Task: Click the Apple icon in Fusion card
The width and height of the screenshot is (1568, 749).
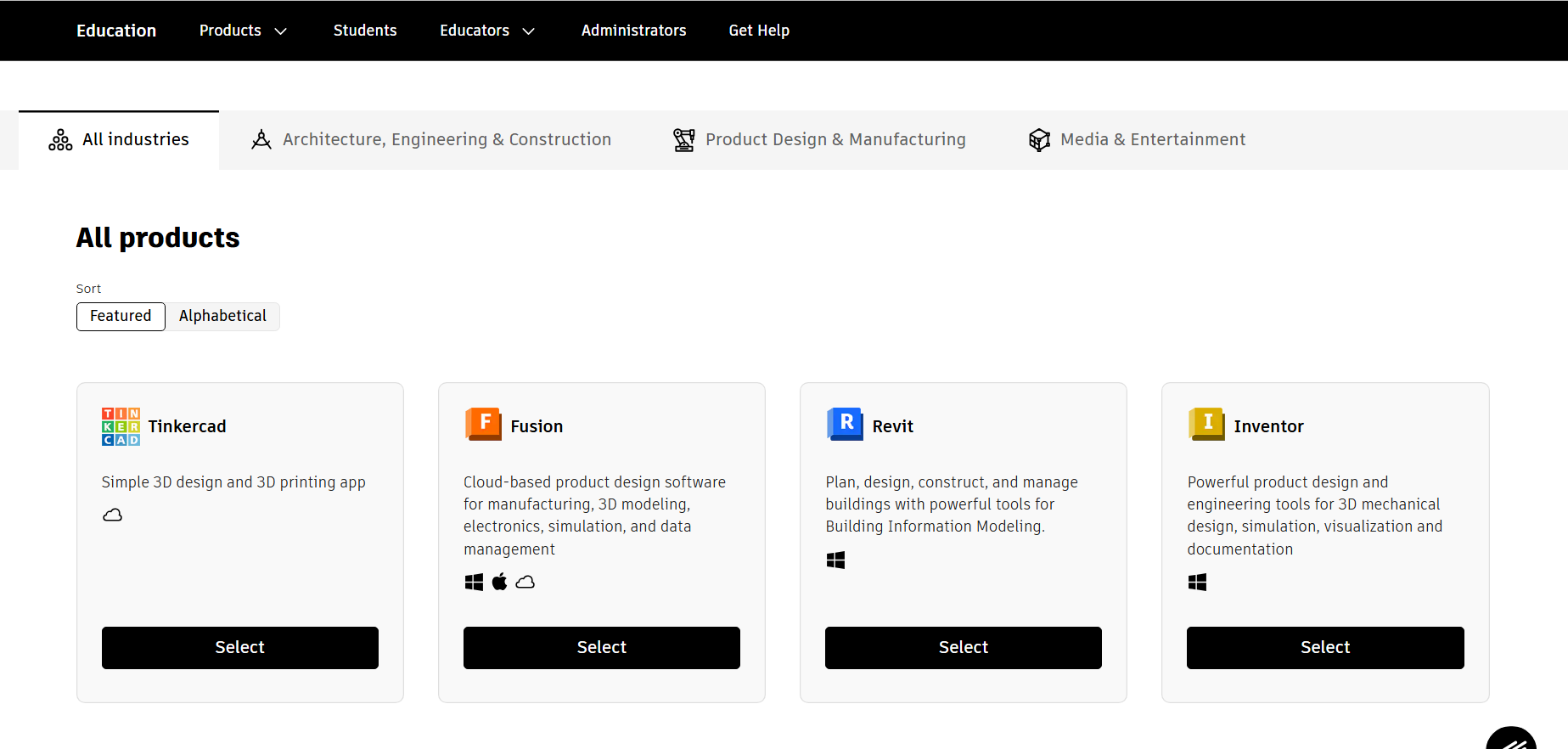Action: pos(499,582)
